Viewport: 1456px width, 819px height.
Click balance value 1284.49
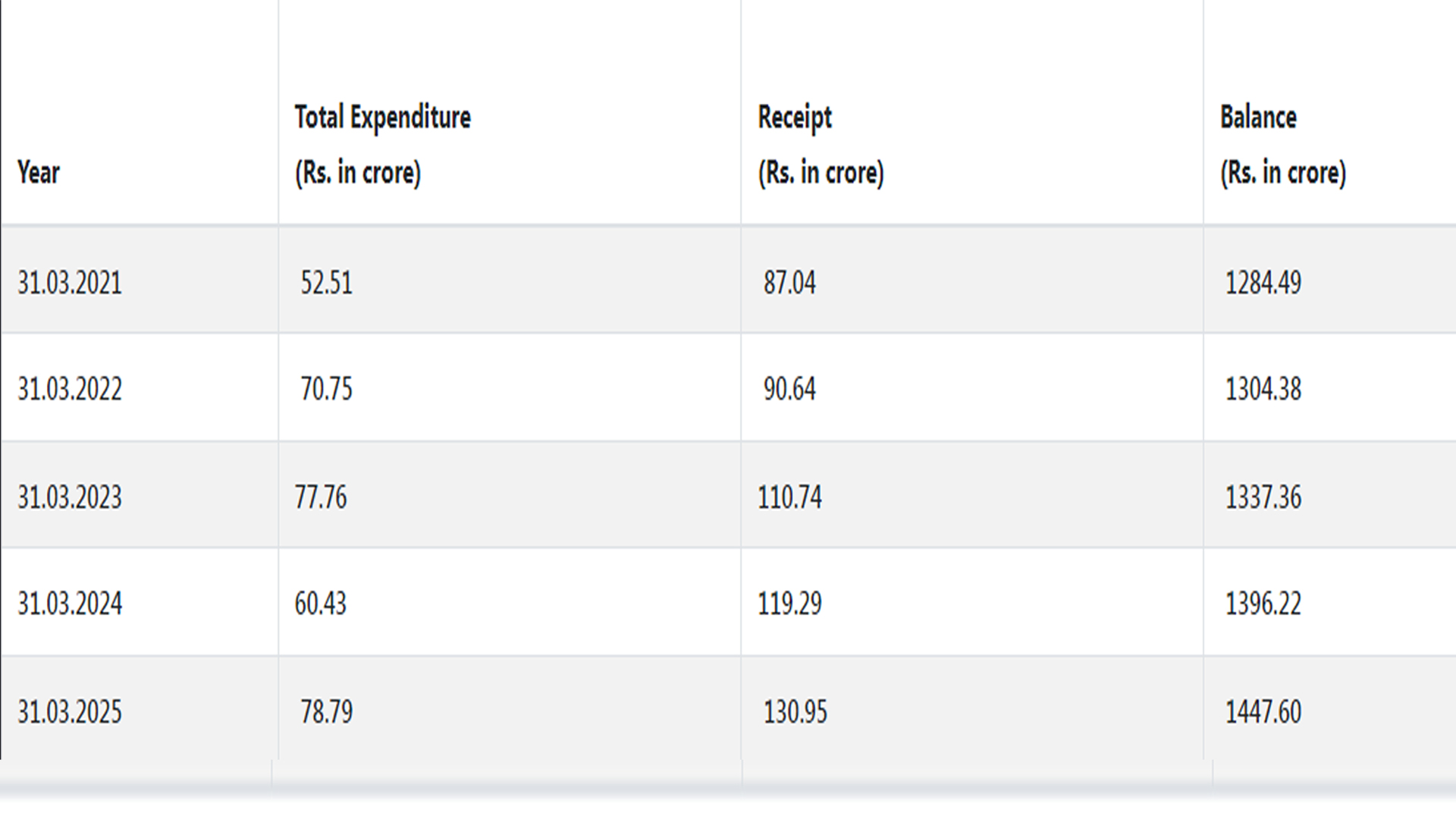(1263, 283)
